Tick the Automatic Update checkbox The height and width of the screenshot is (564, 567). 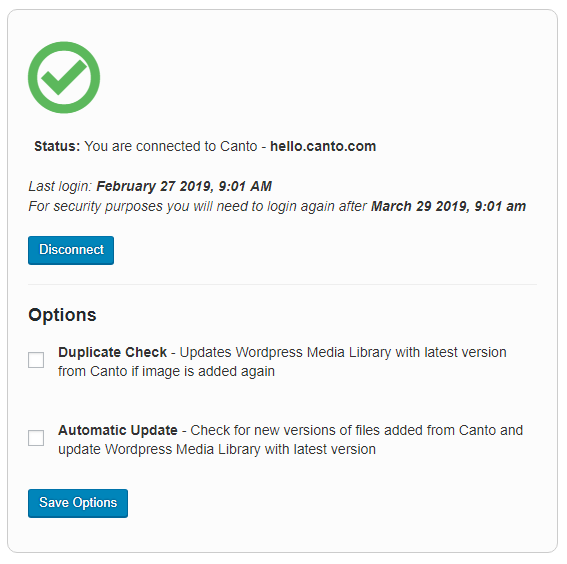(x=36, y=438)
